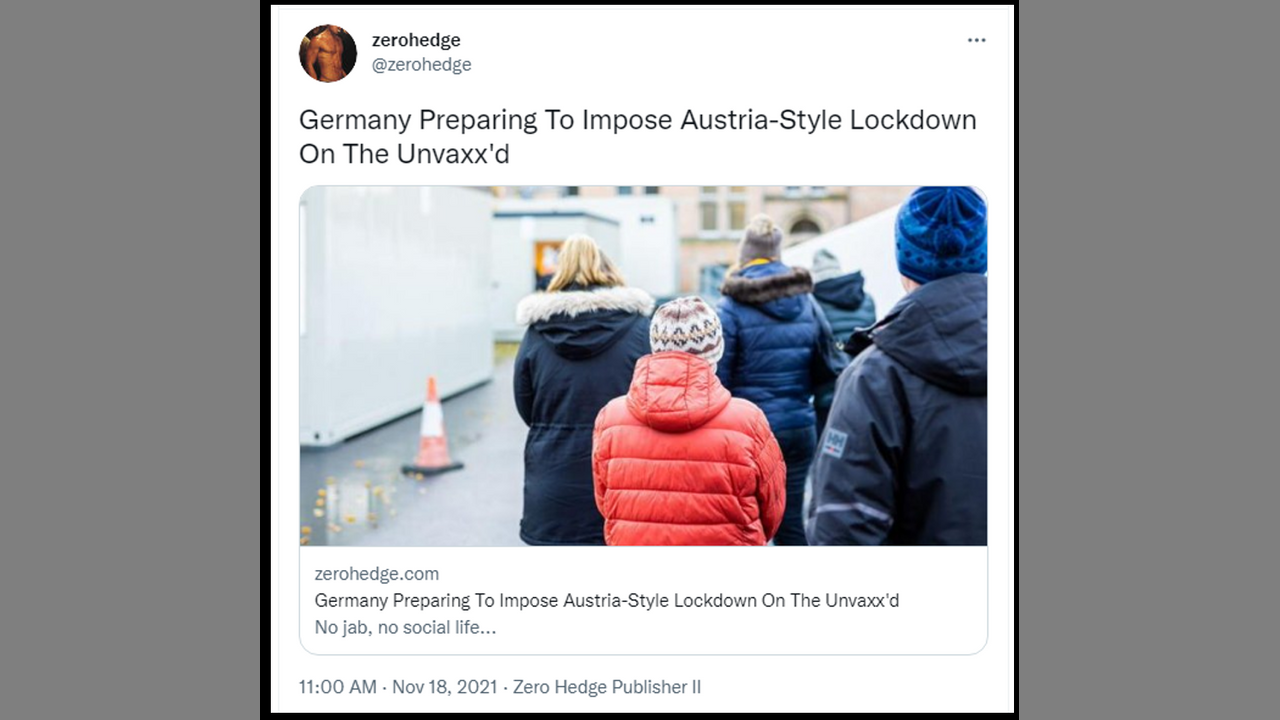Viewport: 1280px width, 720px height.
Task: Open the @zerohedge handle
Action: point(421,65)
